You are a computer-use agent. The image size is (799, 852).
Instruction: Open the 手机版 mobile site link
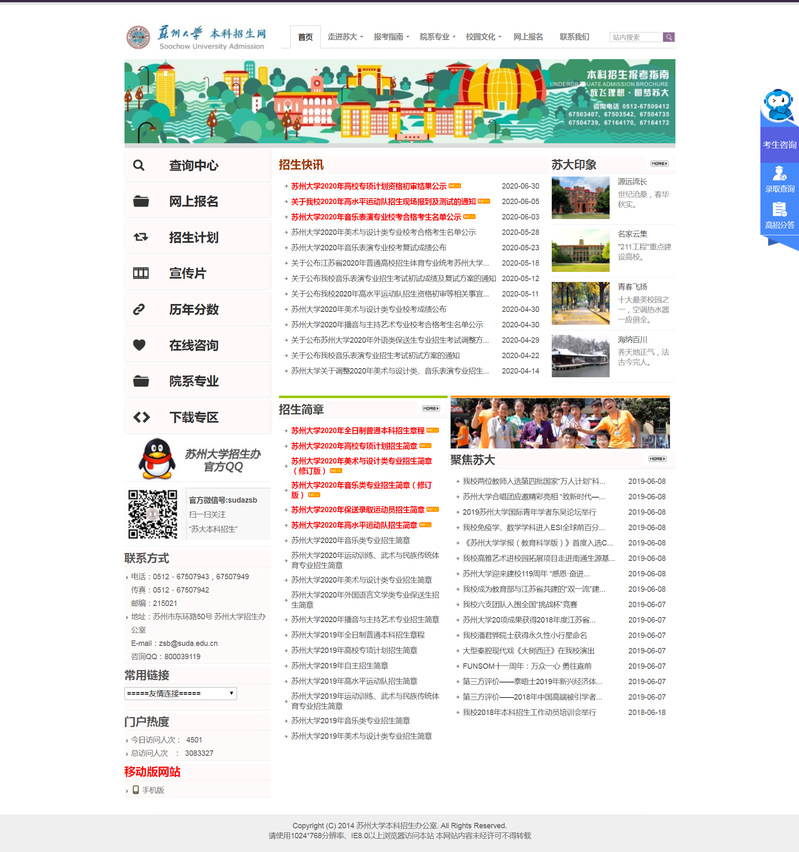152,790
